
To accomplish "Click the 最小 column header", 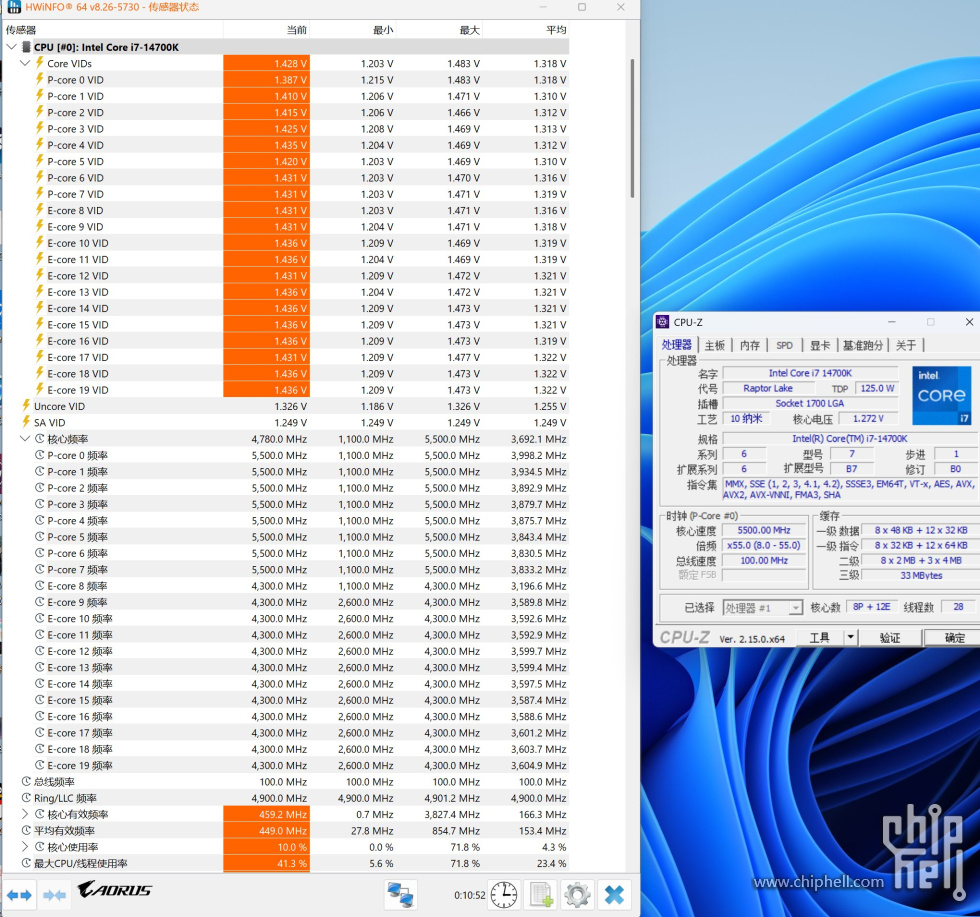I will click(x=352, y=29).
